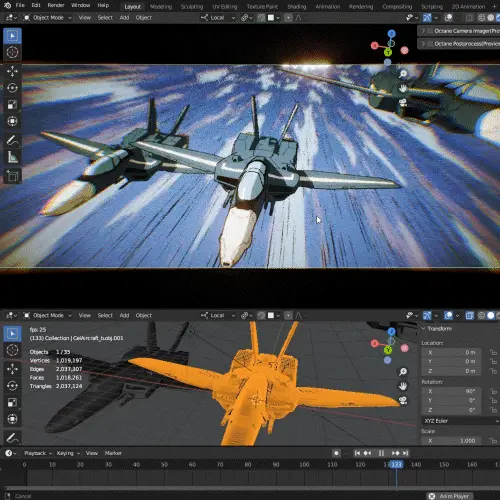The height and width of the screenshot is (500, 500).
Task: Toggle auto keying record button in timeline
Action: pos(336,453)
